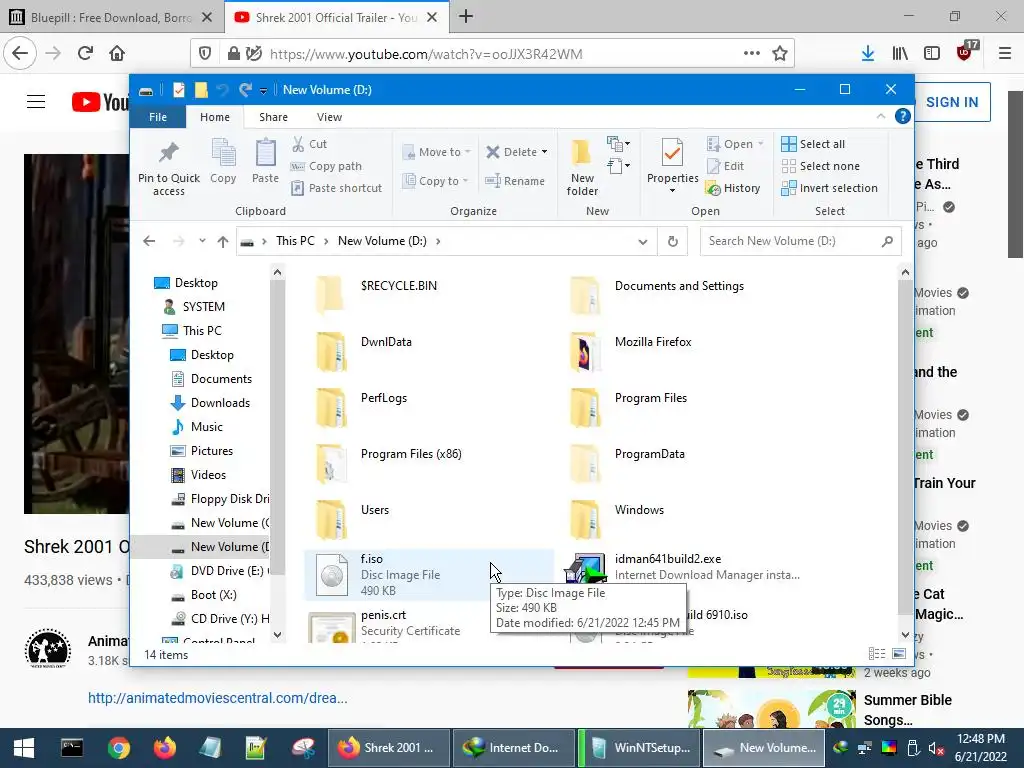Expand the Open dropdown arrow
The width and height of the screenshot is (1024, 768).
(761, 144)
